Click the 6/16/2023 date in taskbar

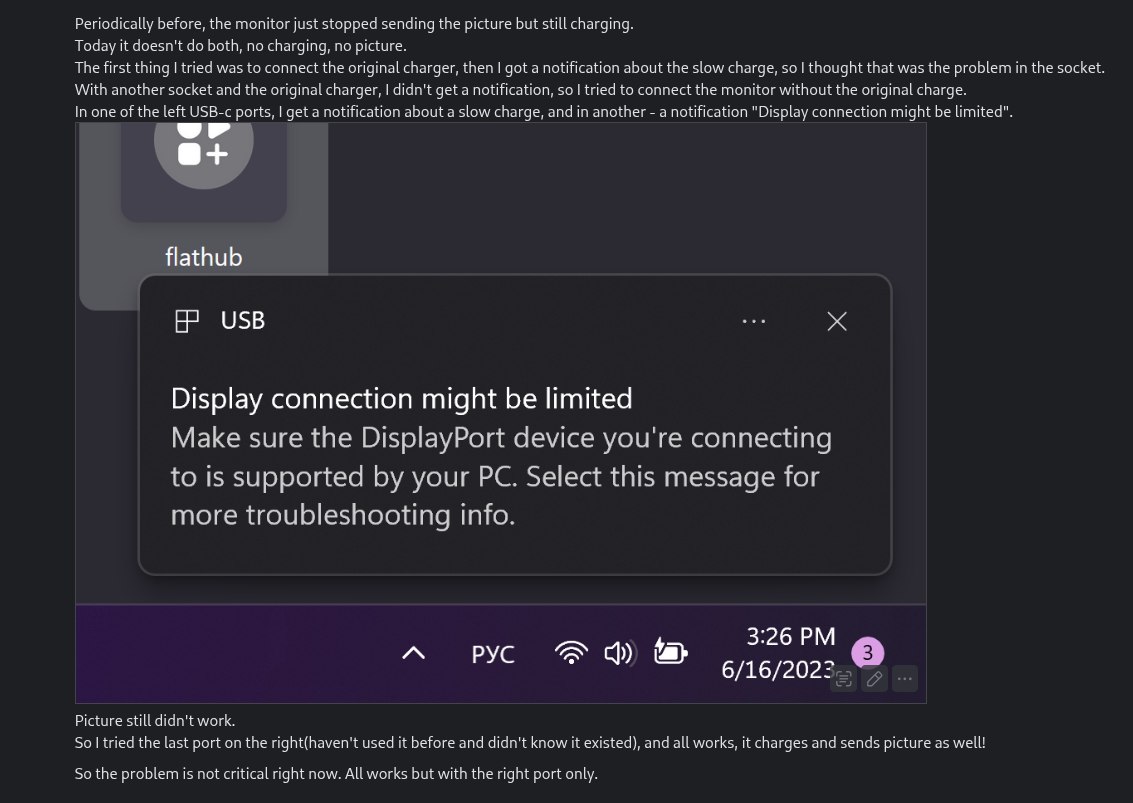click(x=778, y=669)
